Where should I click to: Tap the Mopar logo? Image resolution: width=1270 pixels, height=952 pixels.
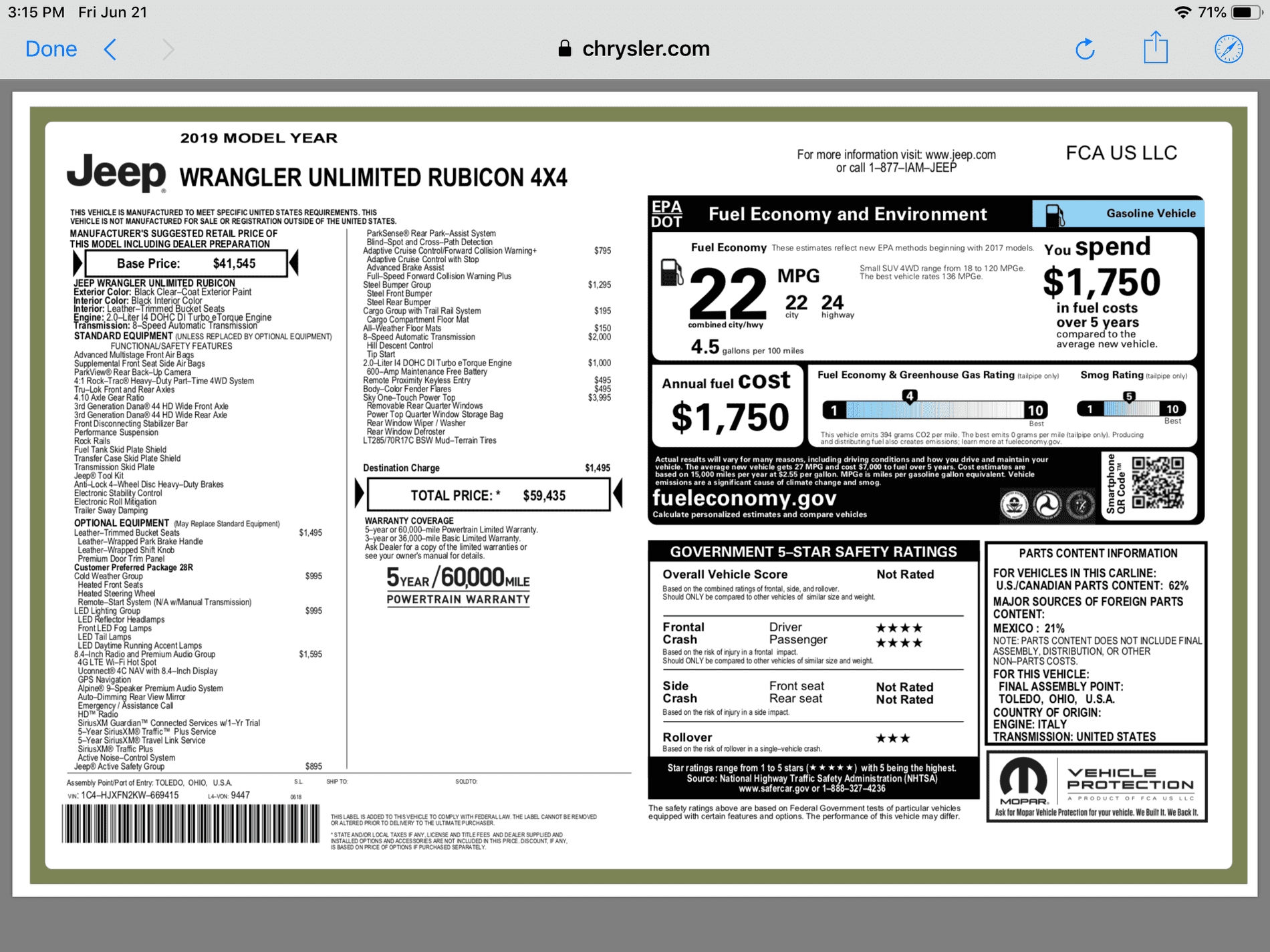pos(1023,782)
